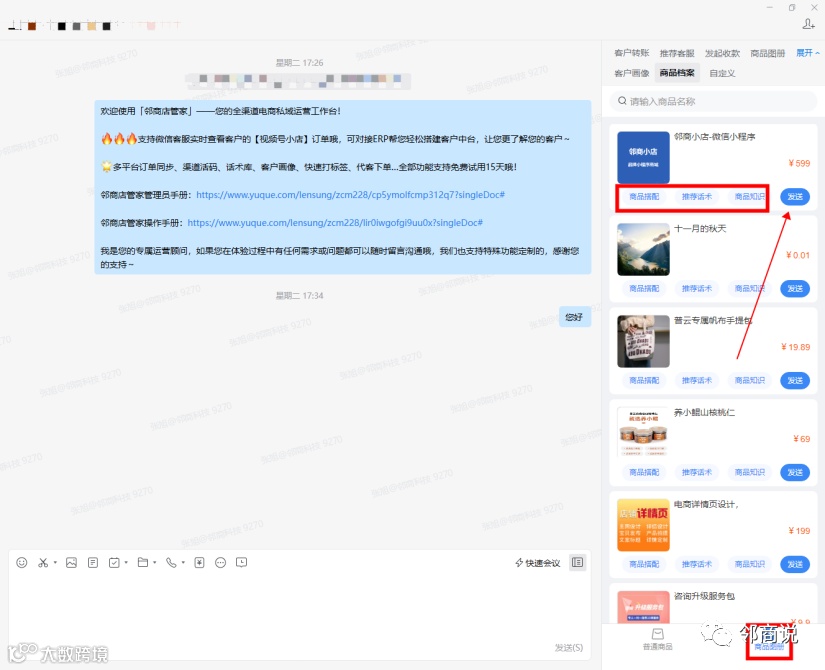
Task: Open 商品搭配 for 十一月的秋天
Action: click(644, 288)
